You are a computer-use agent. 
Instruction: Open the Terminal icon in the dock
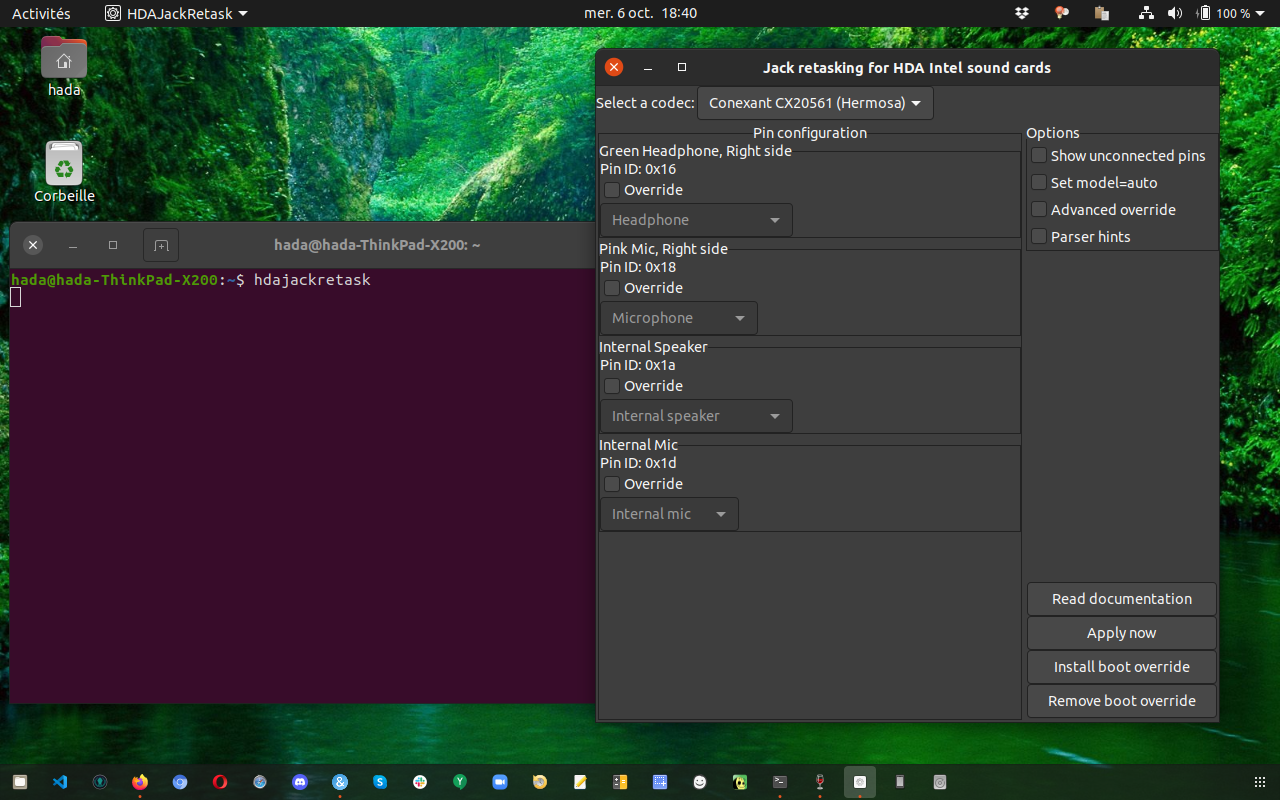(780, 782)
